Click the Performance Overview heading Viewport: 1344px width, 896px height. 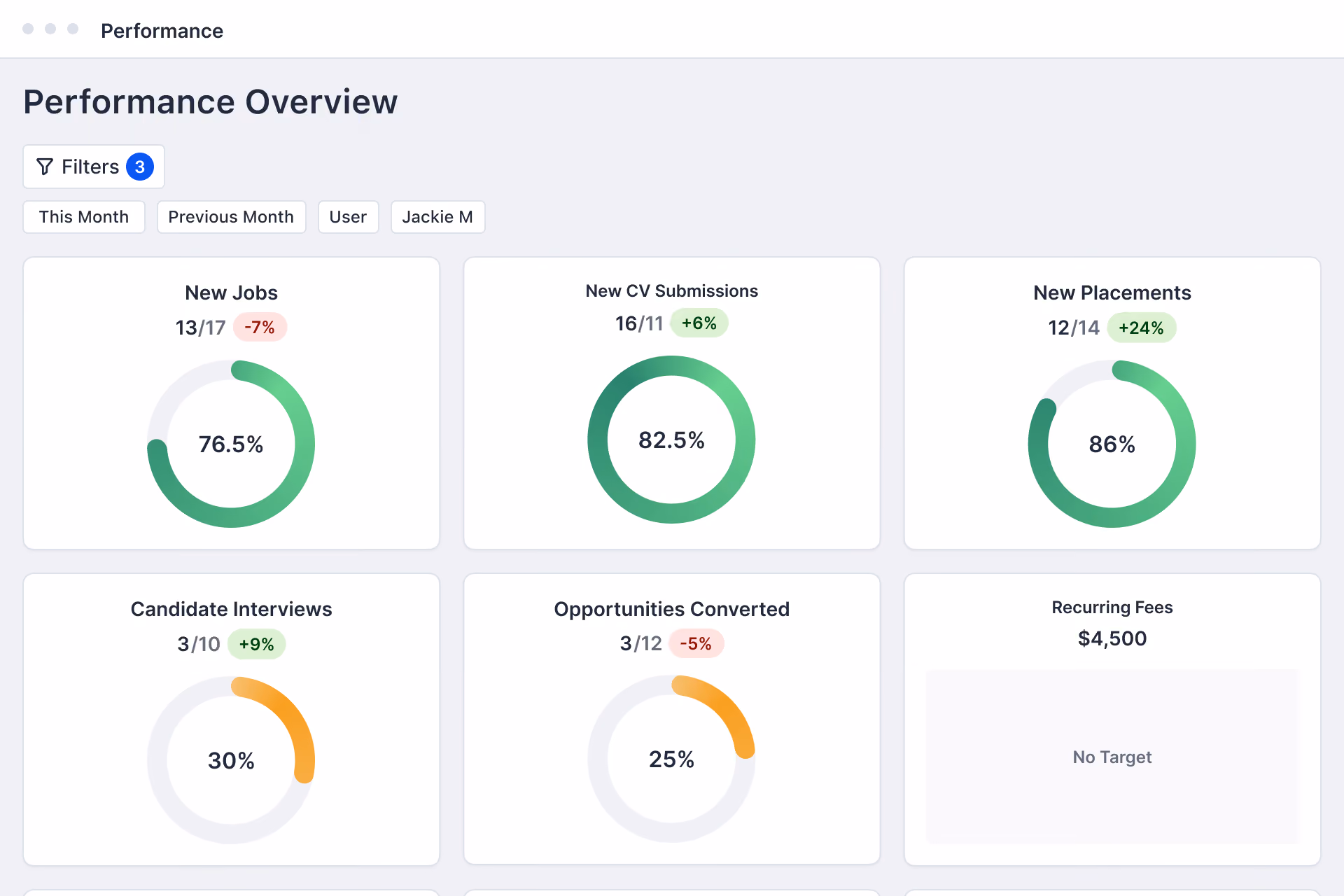pyautogui.click(x=211, y=102)
